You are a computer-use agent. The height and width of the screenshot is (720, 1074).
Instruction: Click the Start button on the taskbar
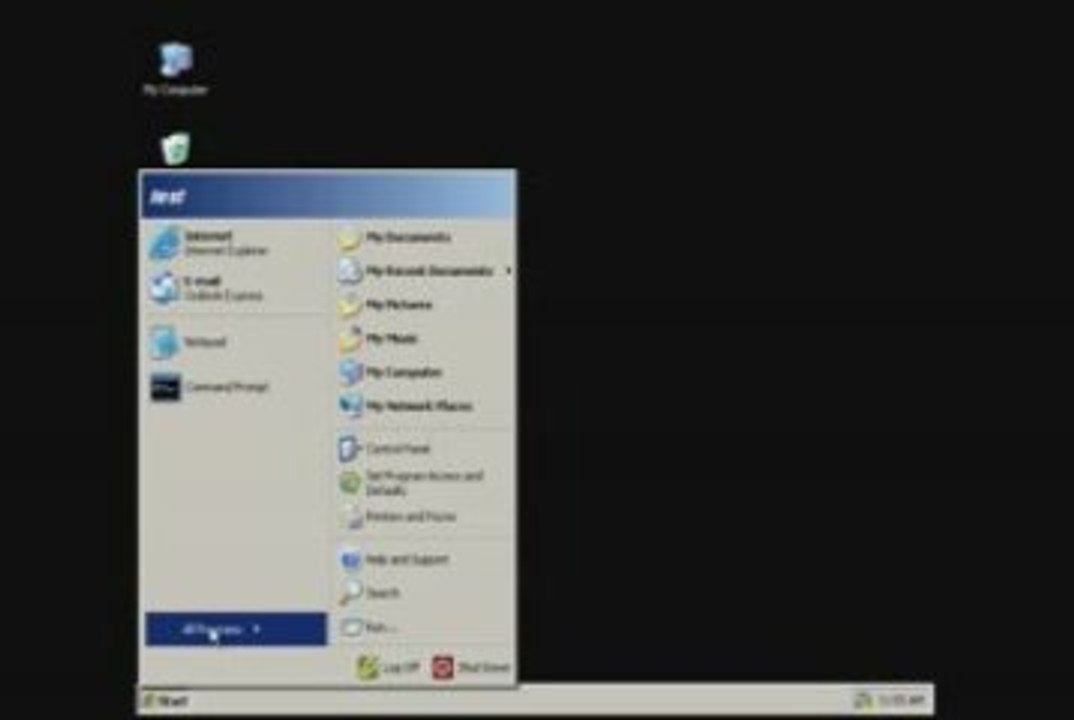(x=165, y=701)
